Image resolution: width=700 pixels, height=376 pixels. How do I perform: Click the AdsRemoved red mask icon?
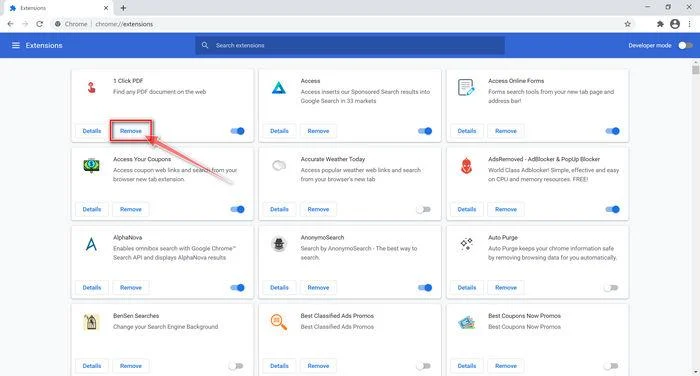467,166
